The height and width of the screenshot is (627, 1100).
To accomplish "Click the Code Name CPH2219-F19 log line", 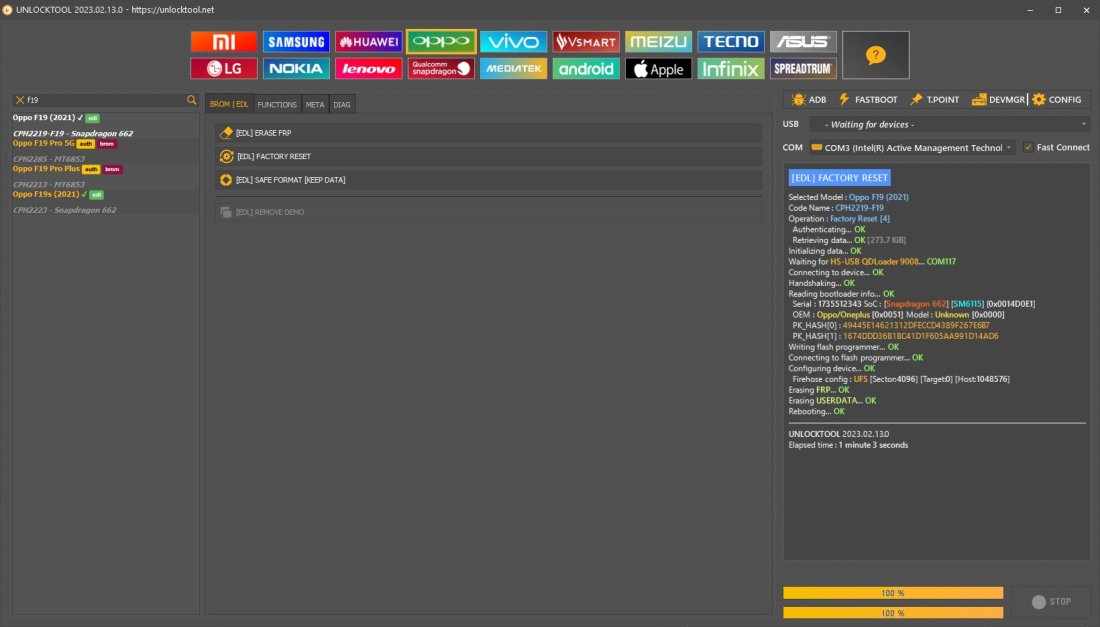I will tap(836, 208).
